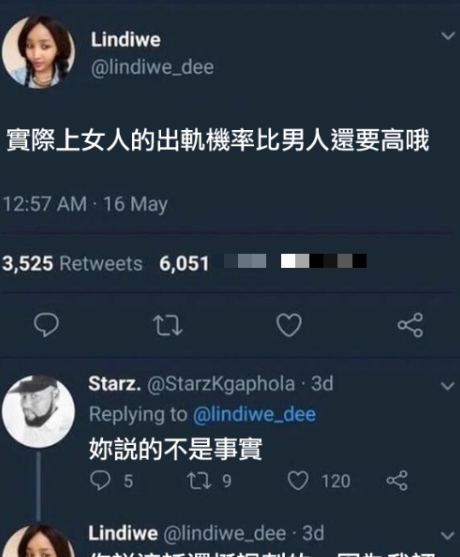This screenshot has width=460, height=557.
Task: Tap the 12:57 AM 16 May timestamp
Action: 85,204
